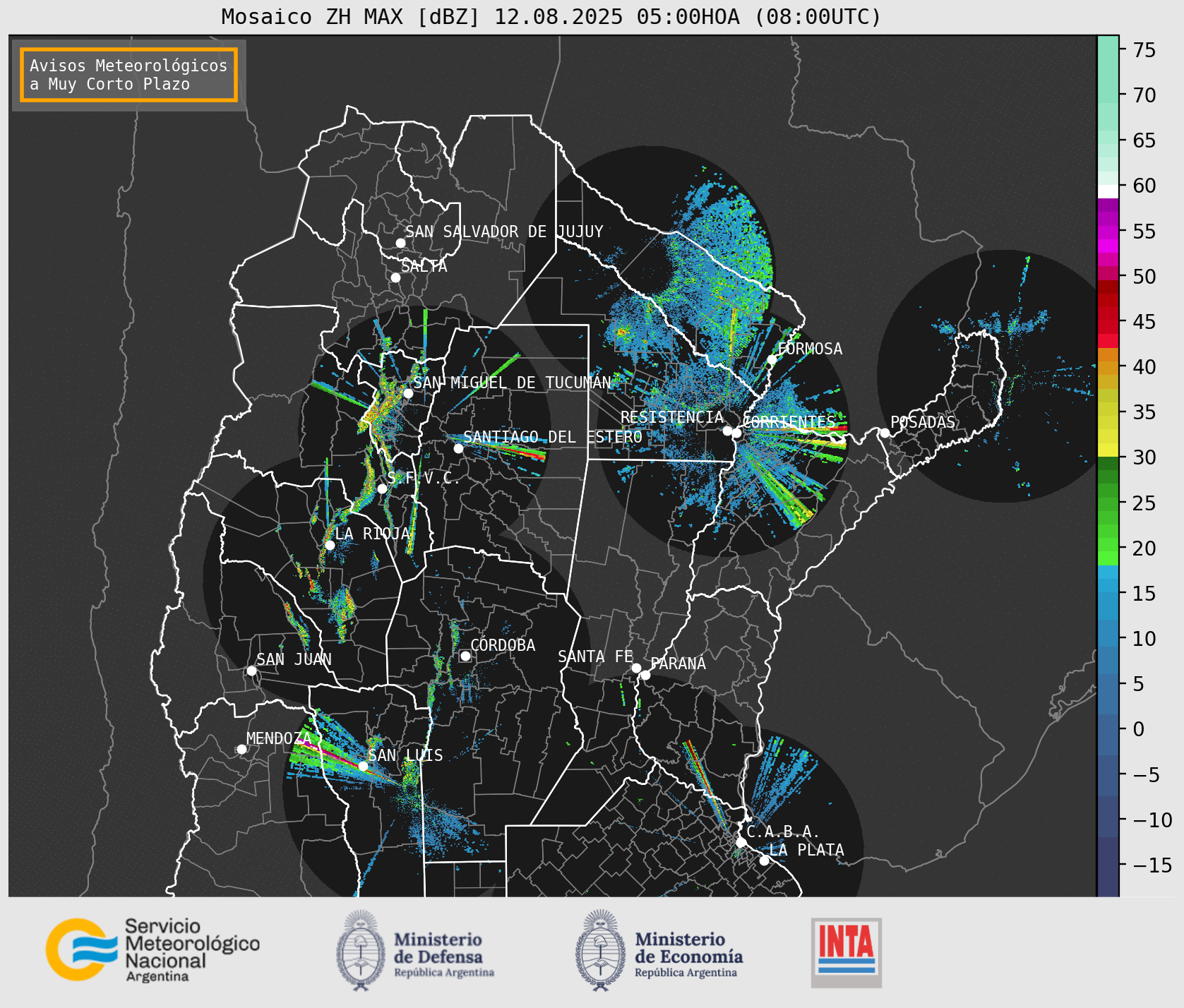This screenshot has height=1008, width=1184.
Task: Click the 30 dBZ yellow scale band
Action: click(1108, 450)
